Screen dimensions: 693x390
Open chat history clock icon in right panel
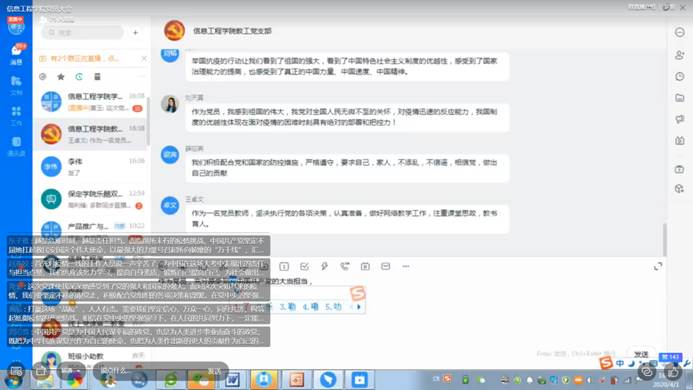pyautogui.click(x=680, y=76)
